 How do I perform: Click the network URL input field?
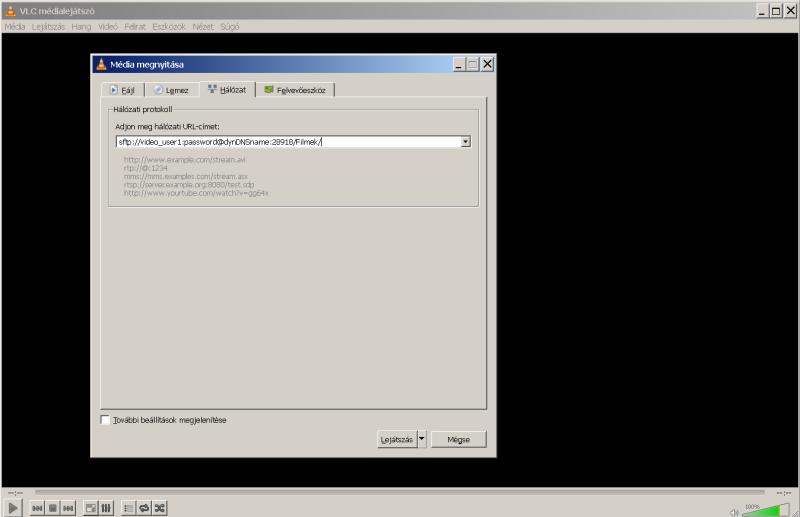(x=288, y=142)
